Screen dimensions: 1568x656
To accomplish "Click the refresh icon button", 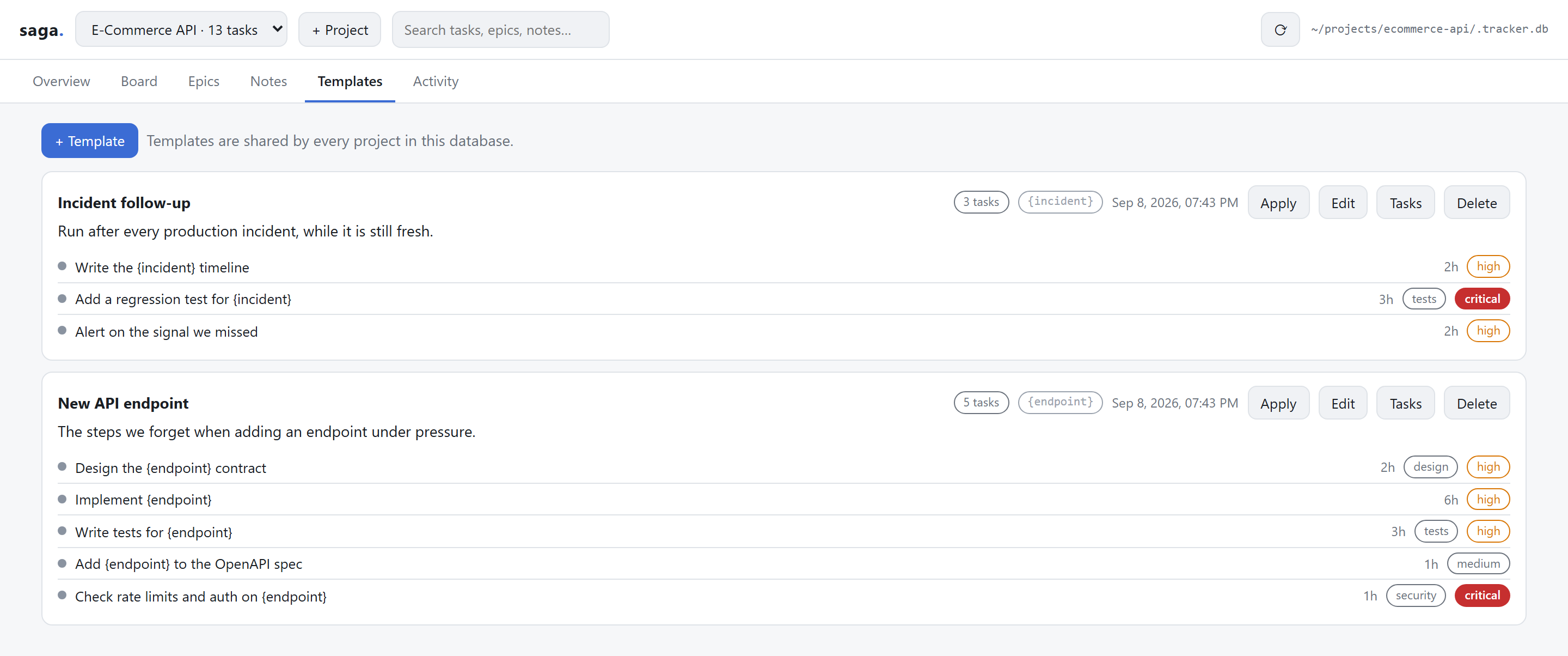I will [1280, 30].
